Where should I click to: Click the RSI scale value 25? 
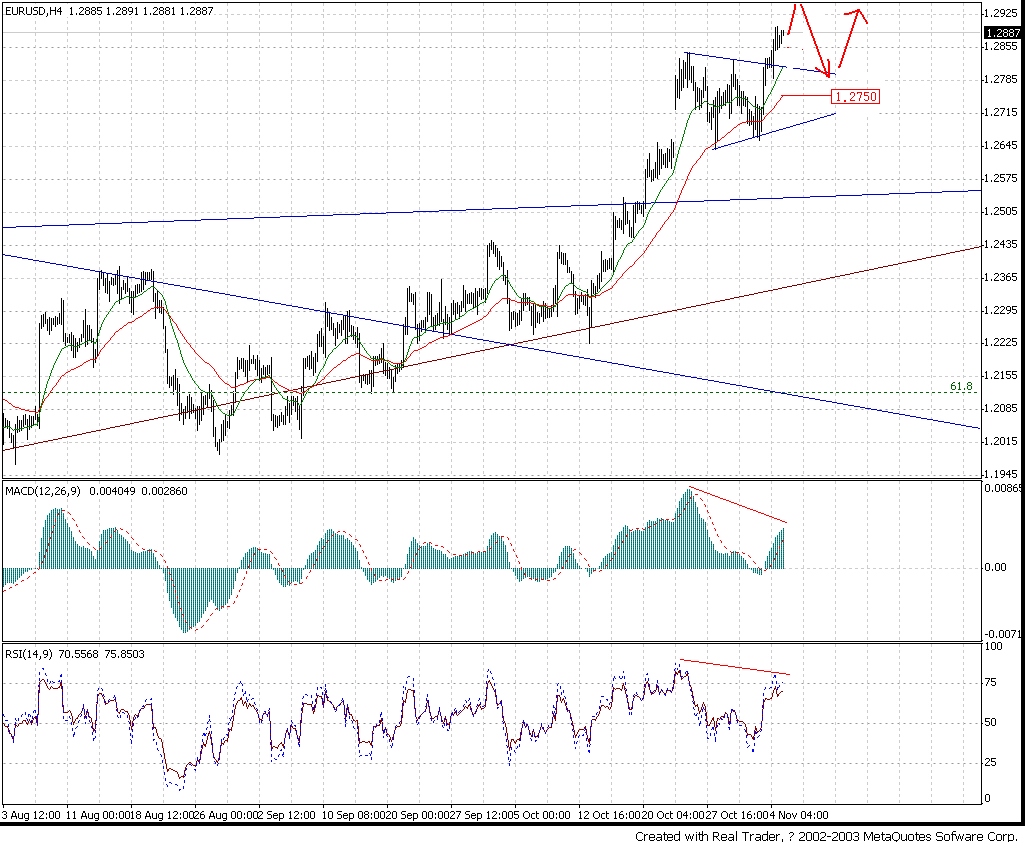coord(991,762)
